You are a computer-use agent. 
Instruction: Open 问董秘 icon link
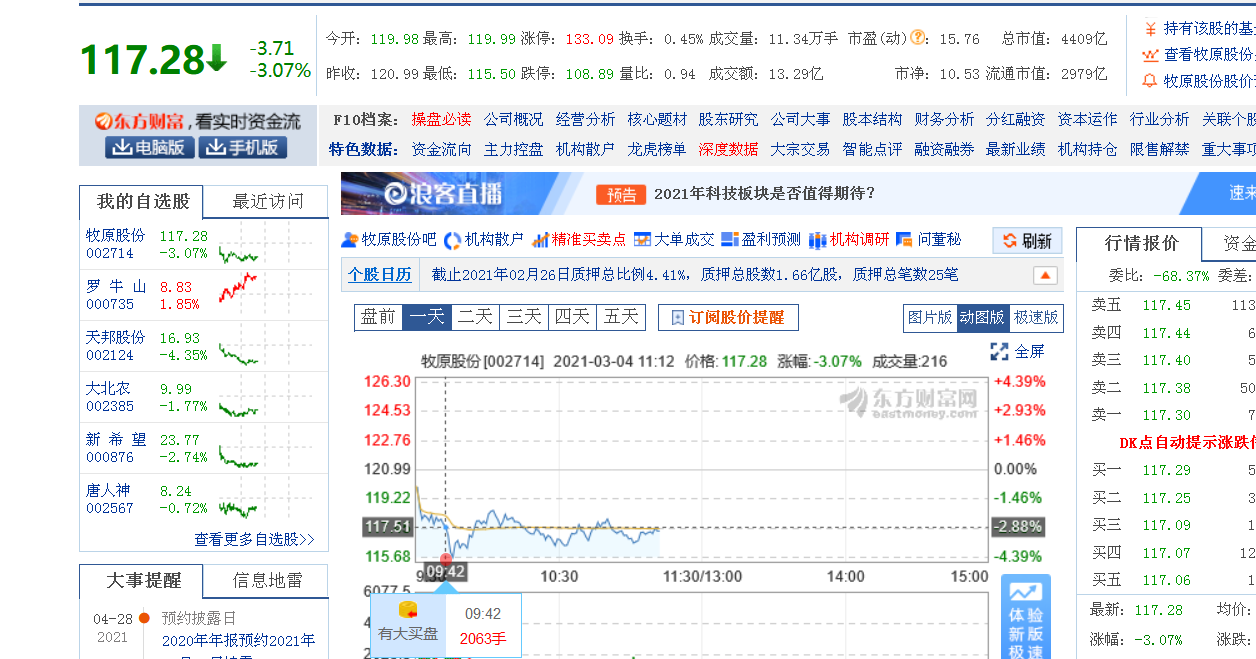pyautogui.click(x=929, y=240)
